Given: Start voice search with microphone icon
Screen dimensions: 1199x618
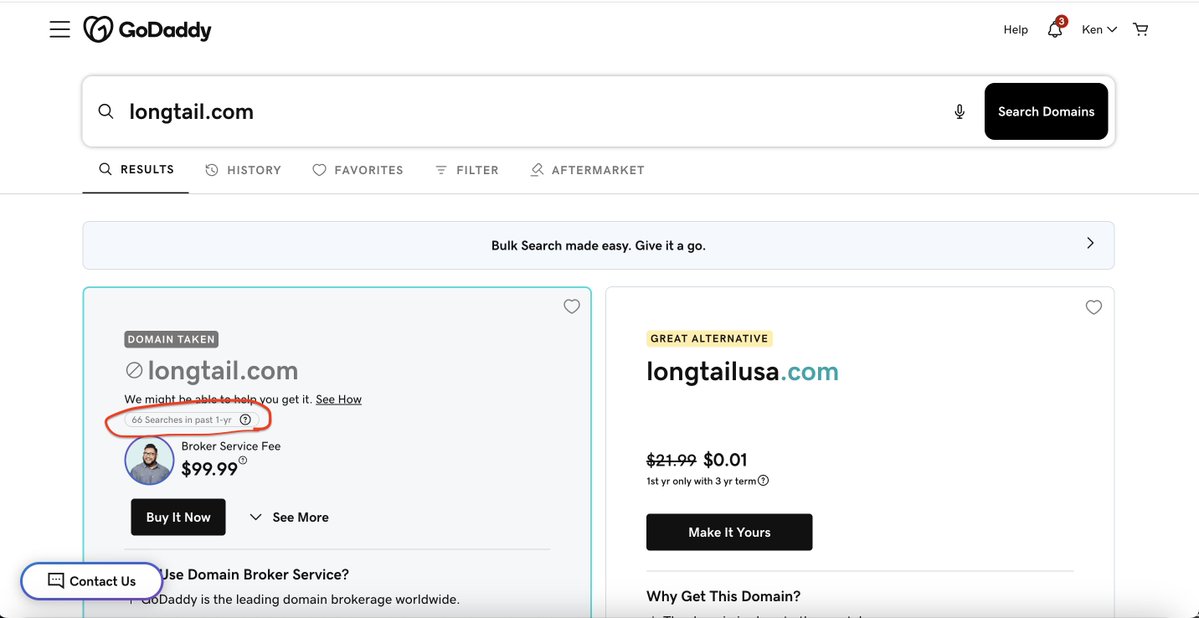Looking at the screenshot, I should click(960, 112).
